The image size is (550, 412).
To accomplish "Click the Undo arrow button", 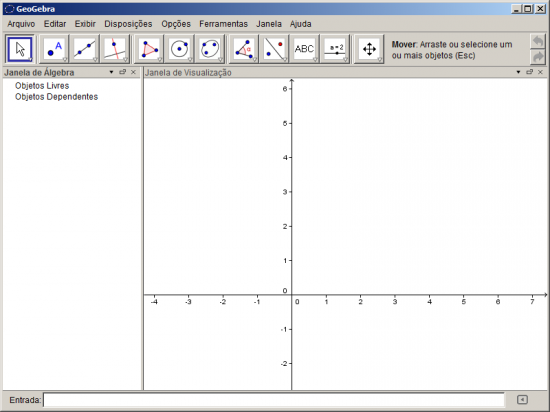I will 538,41.
